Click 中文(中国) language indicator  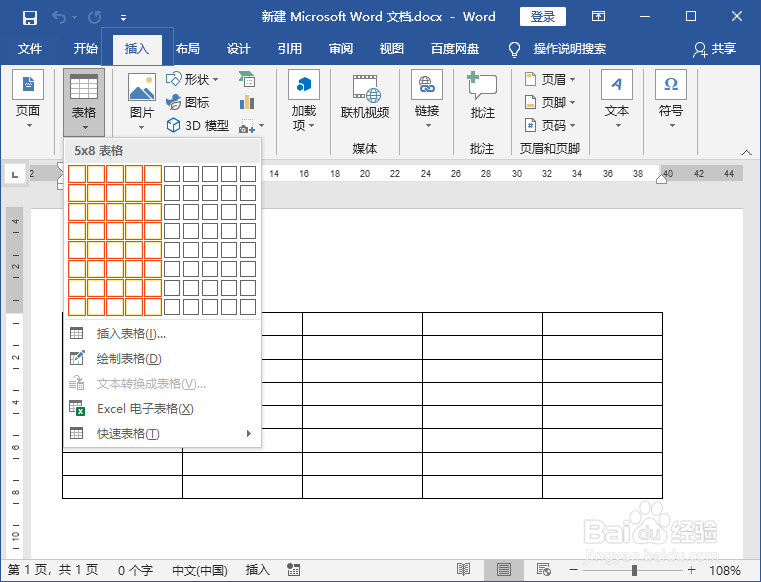pyautogui.click(x=200, y=570)
